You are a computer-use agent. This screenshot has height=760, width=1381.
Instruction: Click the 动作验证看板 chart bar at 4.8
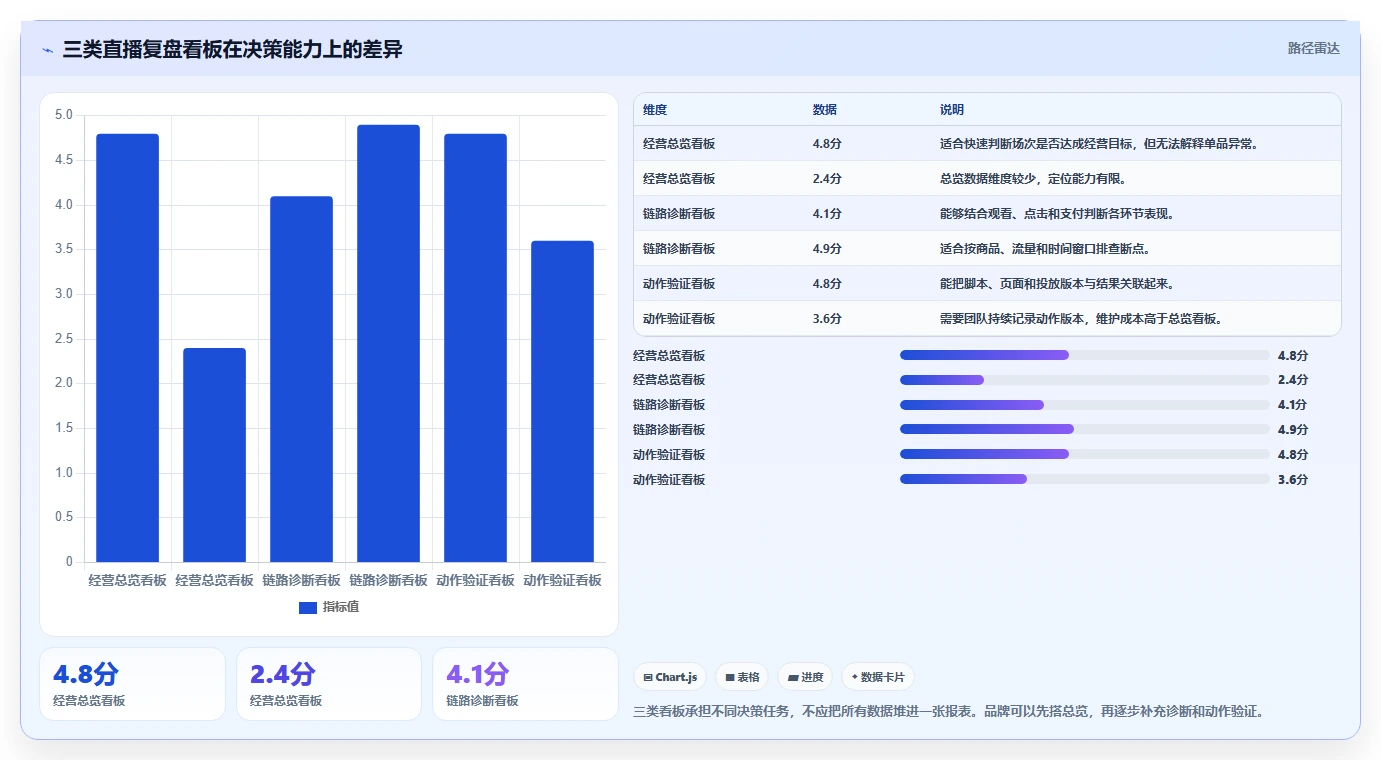(476, 348)
